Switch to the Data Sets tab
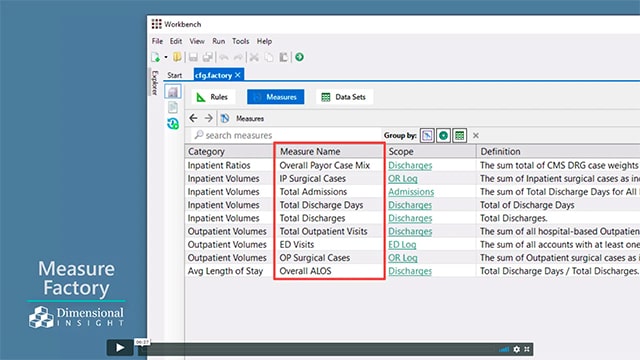Viewport: 640px width, 360px height. [344, 97]
